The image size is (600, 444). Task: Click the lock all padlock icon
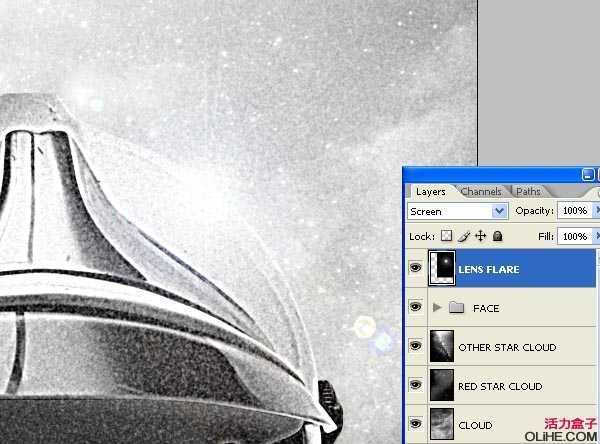[x=497, y=236]
